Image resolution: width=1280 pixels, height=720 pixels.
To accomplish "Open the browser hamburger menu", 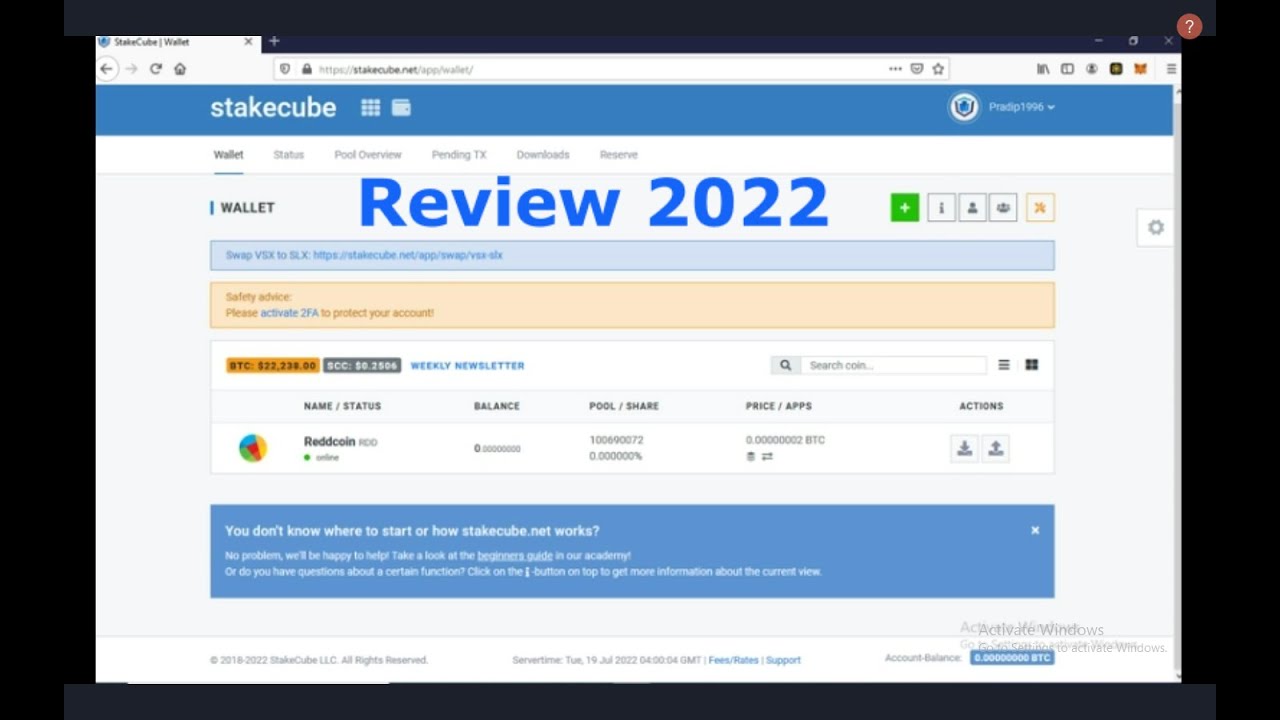I will pos(1171,69).
